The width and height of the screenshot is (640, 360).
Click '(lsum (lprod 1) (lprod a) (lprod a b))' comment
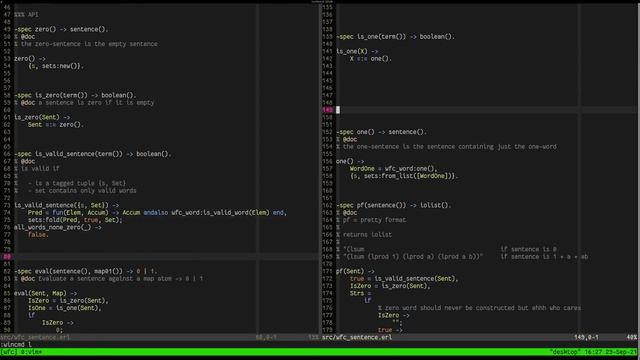[413, 257]
